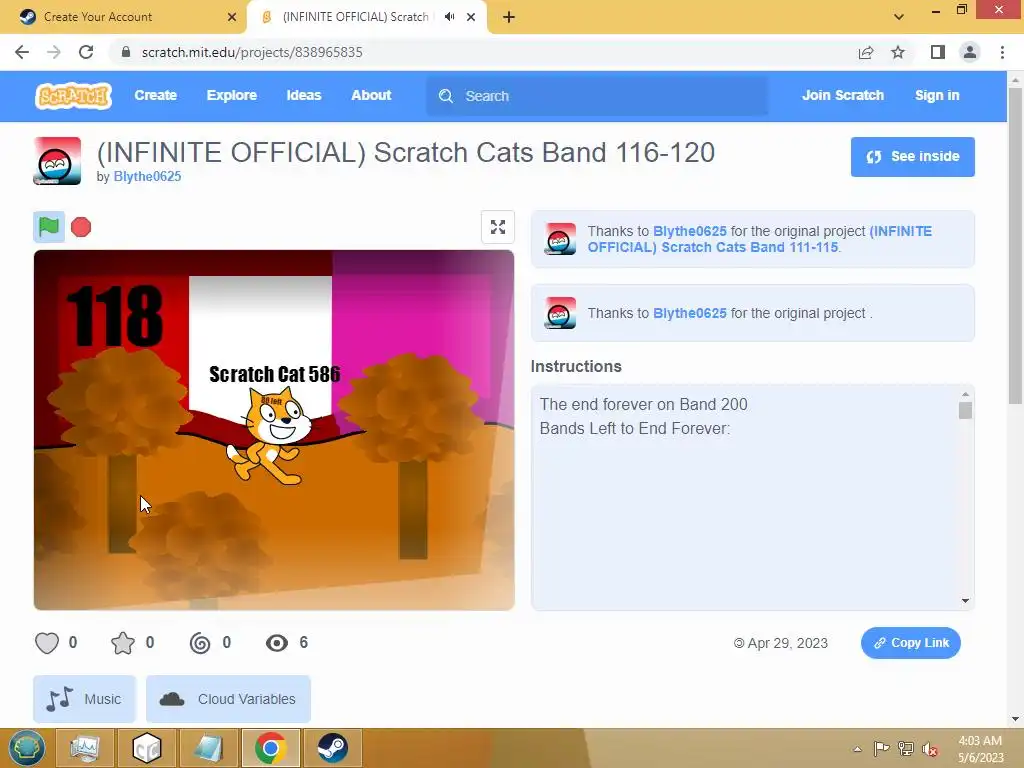The height and width of the screenshot is (768, 1024).
Task: Click the heart icon to love project
Action: tap(47, 643)
